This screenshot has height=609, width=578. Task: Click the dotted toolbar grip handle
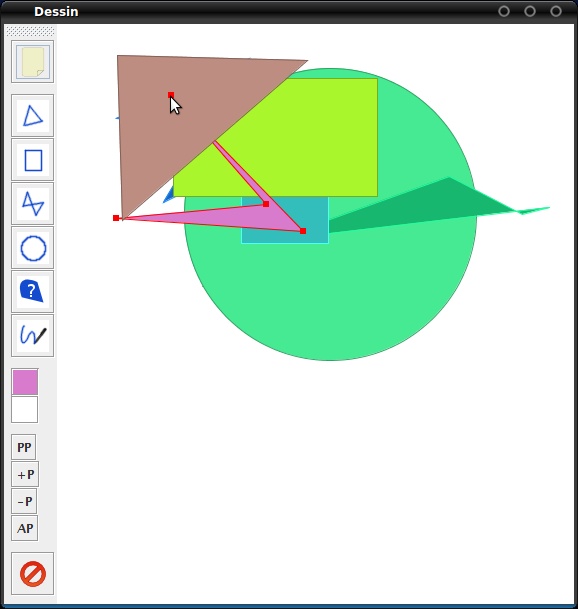(x=30, y=31)
